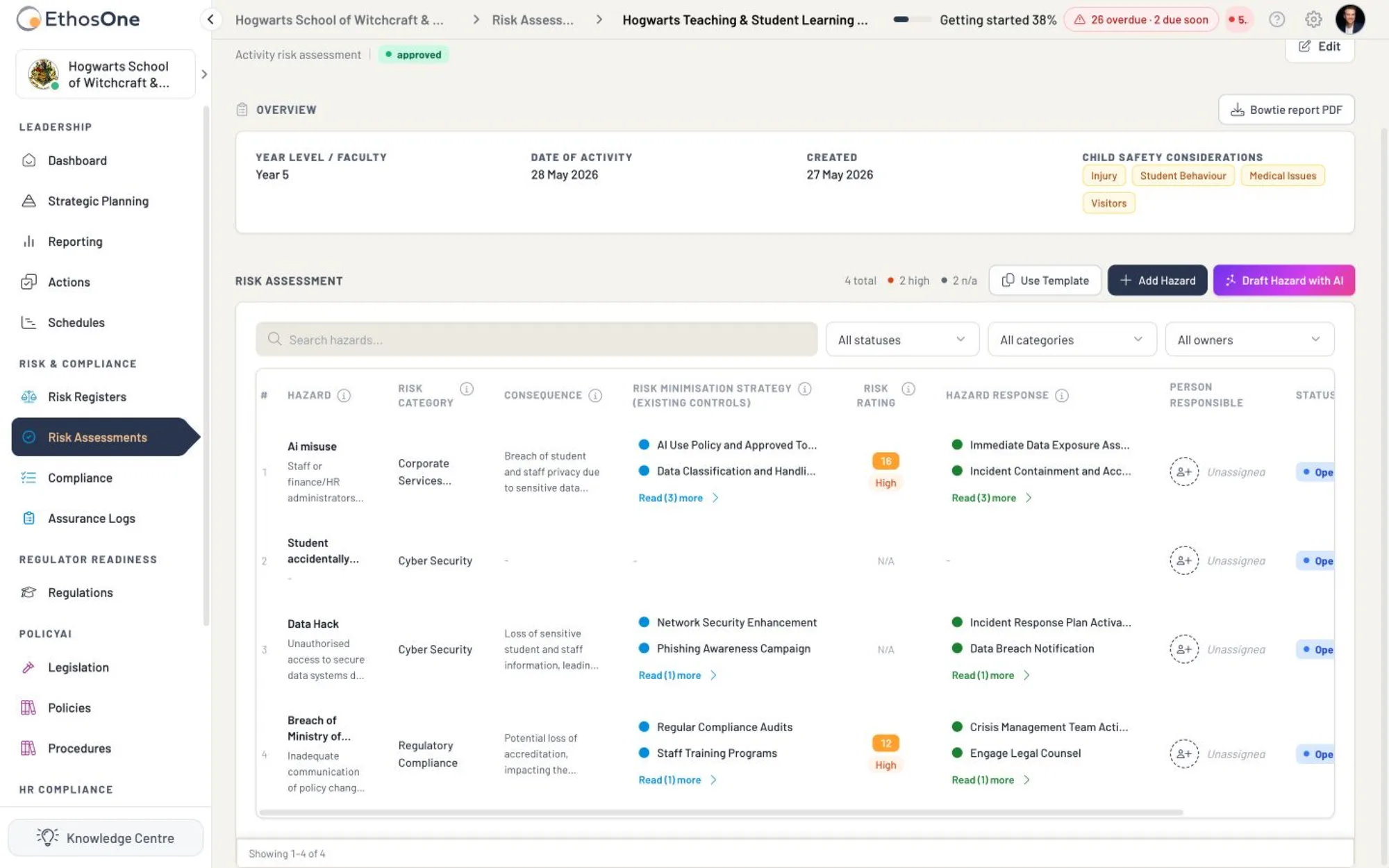The height and width of the screenshot is (868, 1389).
Task: Click Use Template button
Action: click(1045, 281)
